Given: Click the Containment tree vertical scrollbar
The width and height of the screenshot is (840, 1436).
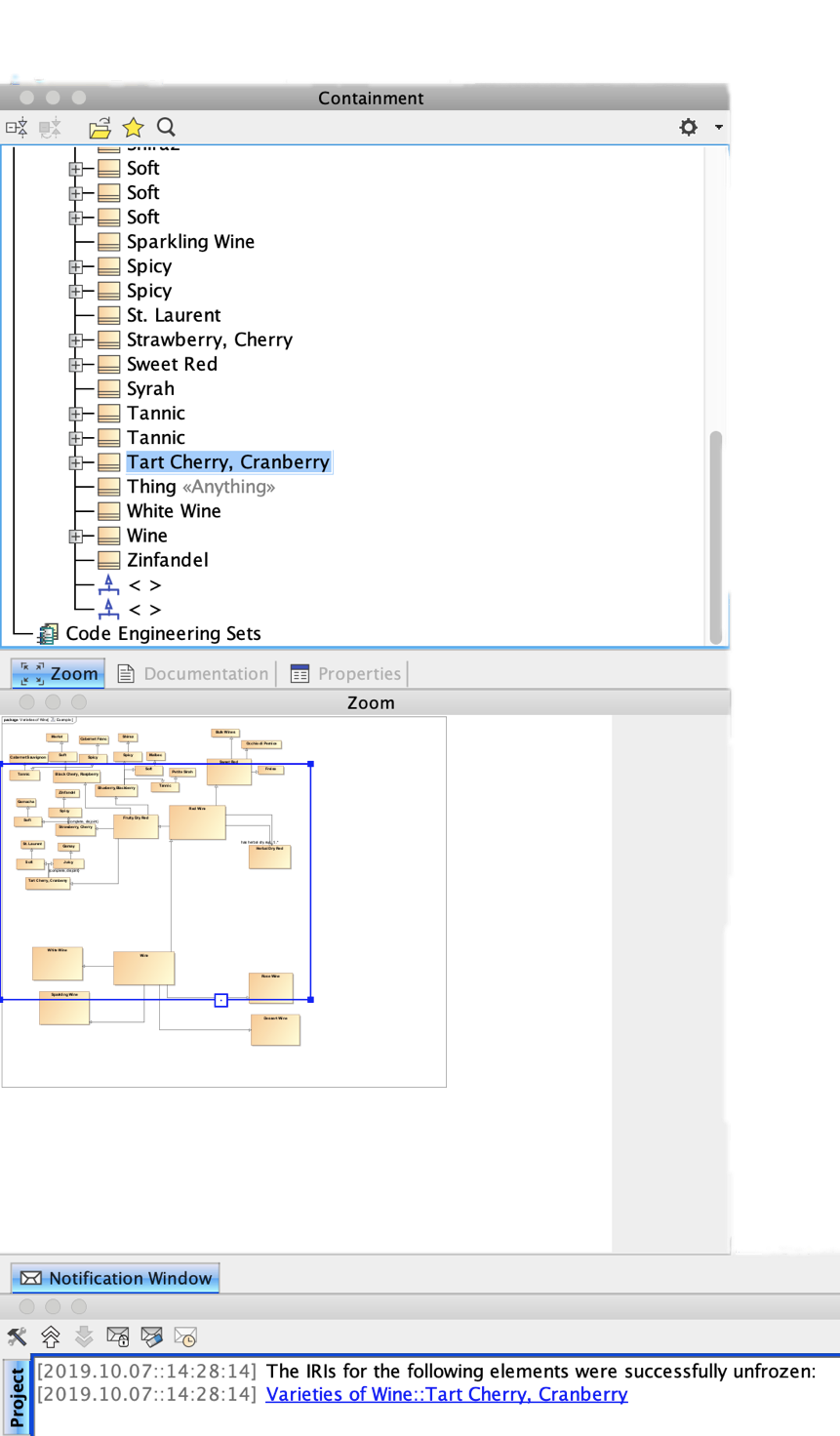Looking at the screenshot, I should (716, 537).
